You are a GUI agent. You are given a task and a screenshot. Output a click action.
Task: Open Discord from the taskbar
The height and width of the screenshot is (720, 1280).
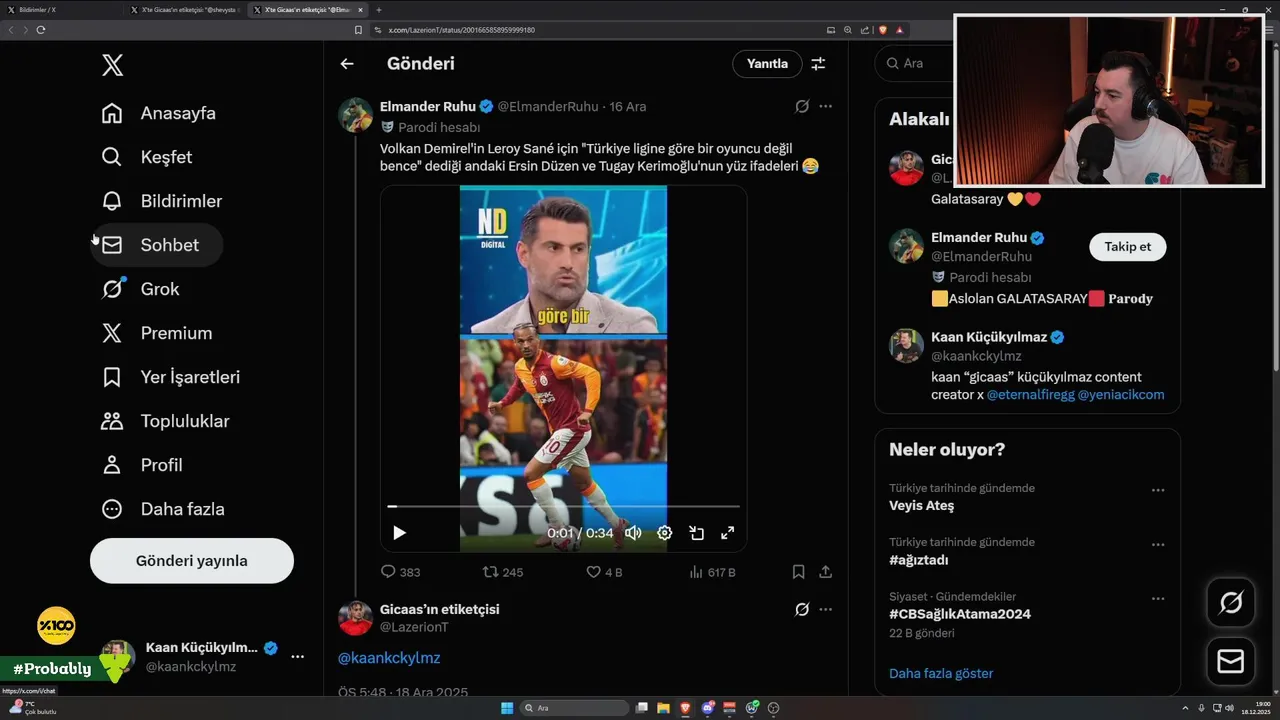coord(708,708)
